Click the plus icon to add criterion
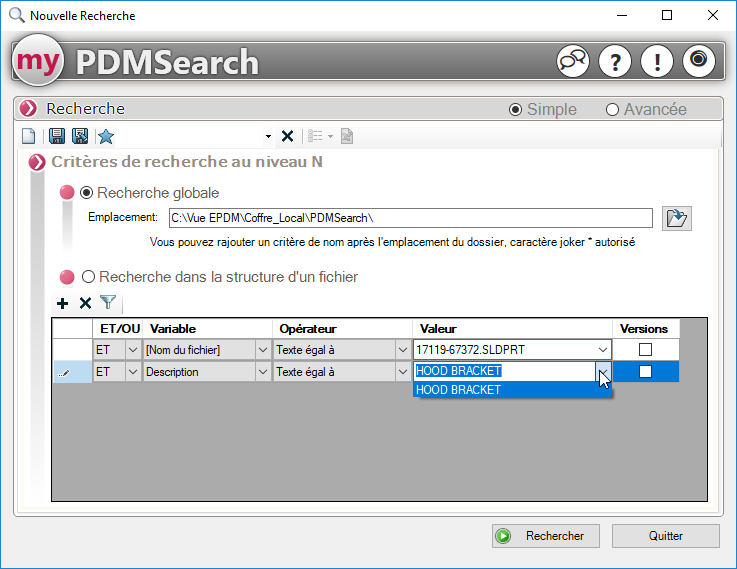Screen dimensions: 737x569 pos(63,303)
